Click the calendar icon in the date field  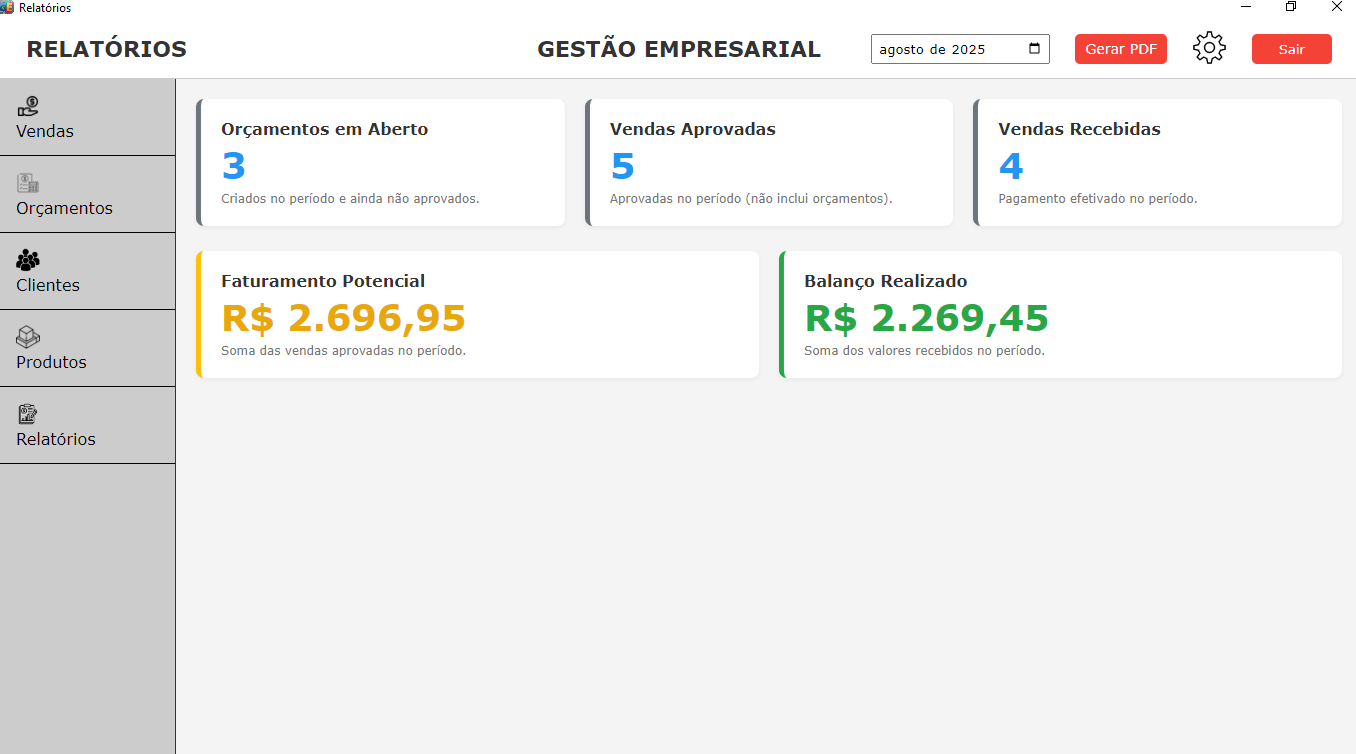pyautogui.click(x=1034, y=48)
